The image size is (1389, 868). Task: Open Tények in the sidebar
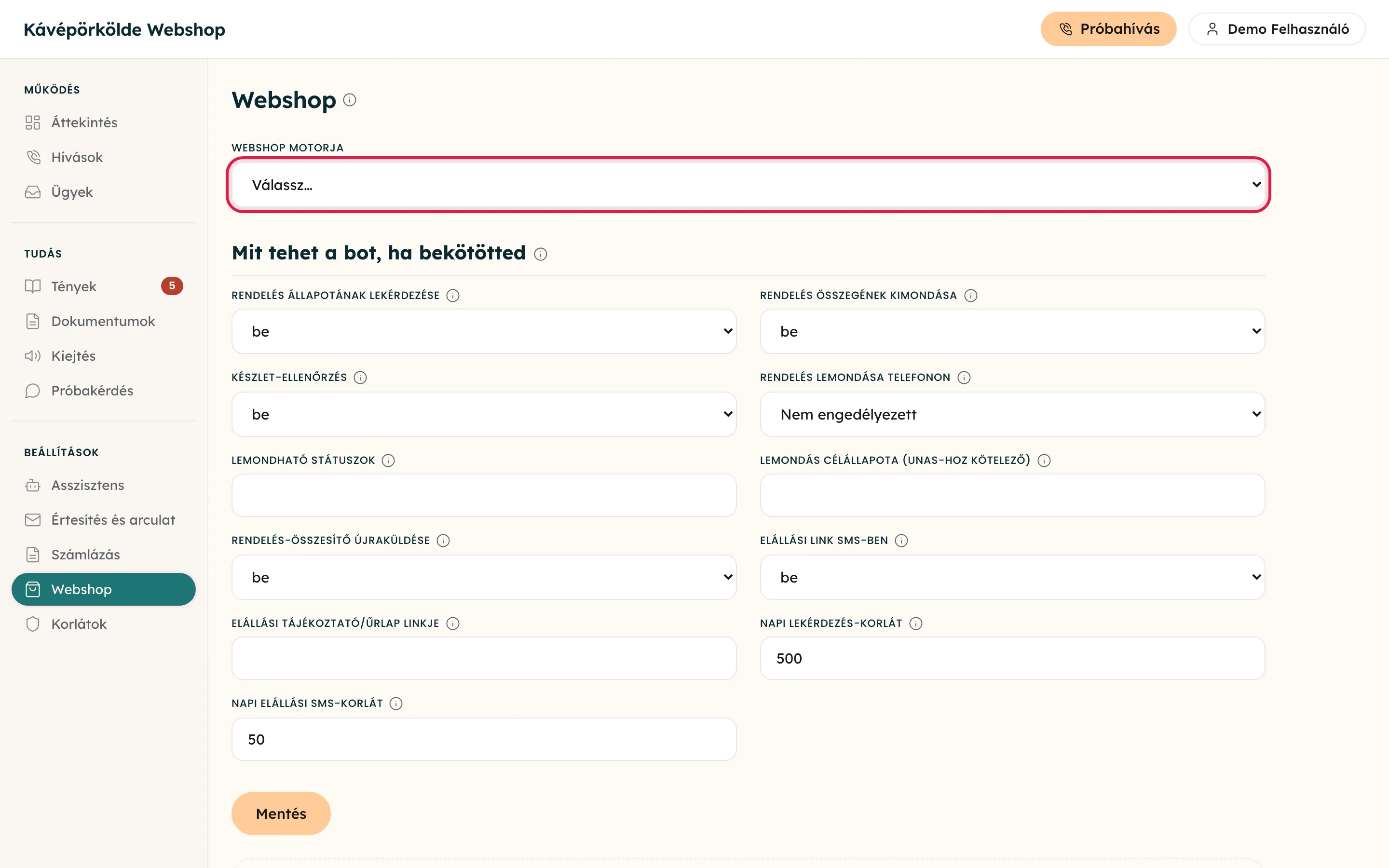103,286
